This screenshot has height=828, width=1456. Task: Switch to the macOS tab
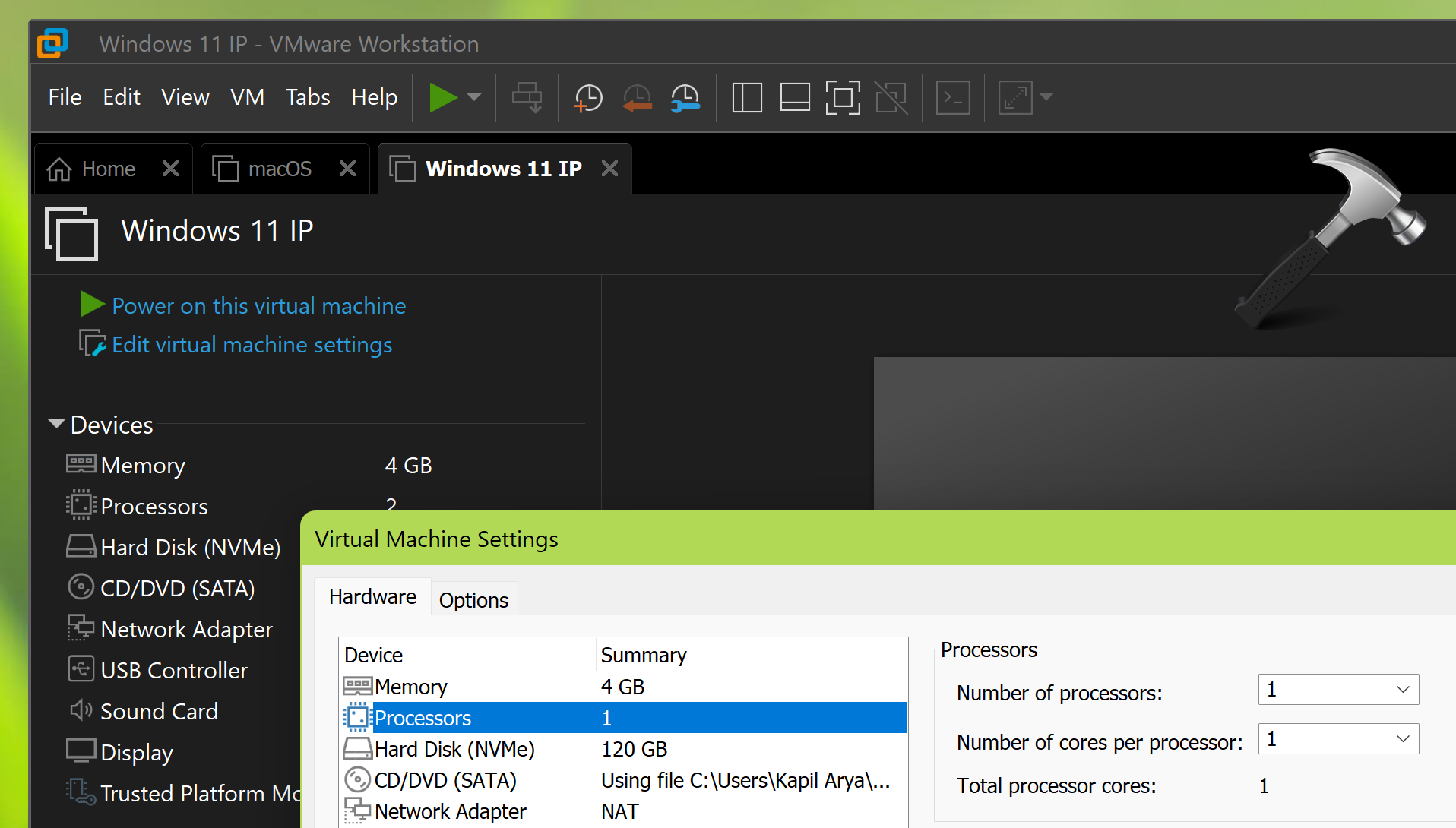tap(279, 168)
